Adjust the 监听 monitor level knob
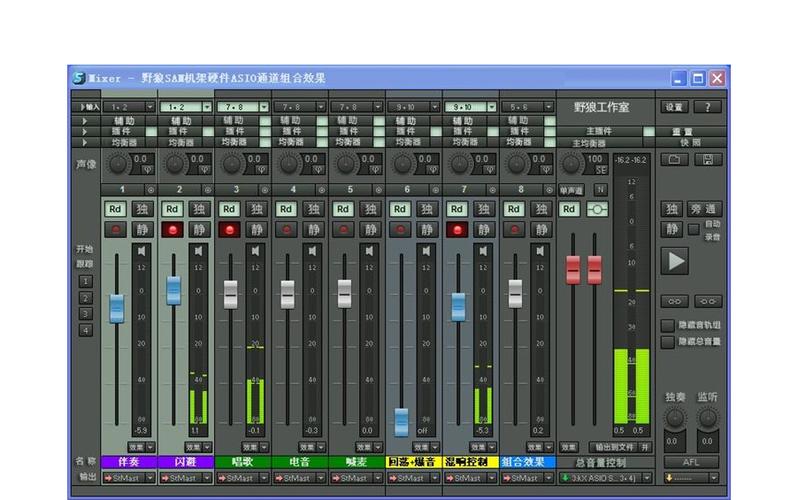Viewport: 798px width, 500px height. pos(707,419)
